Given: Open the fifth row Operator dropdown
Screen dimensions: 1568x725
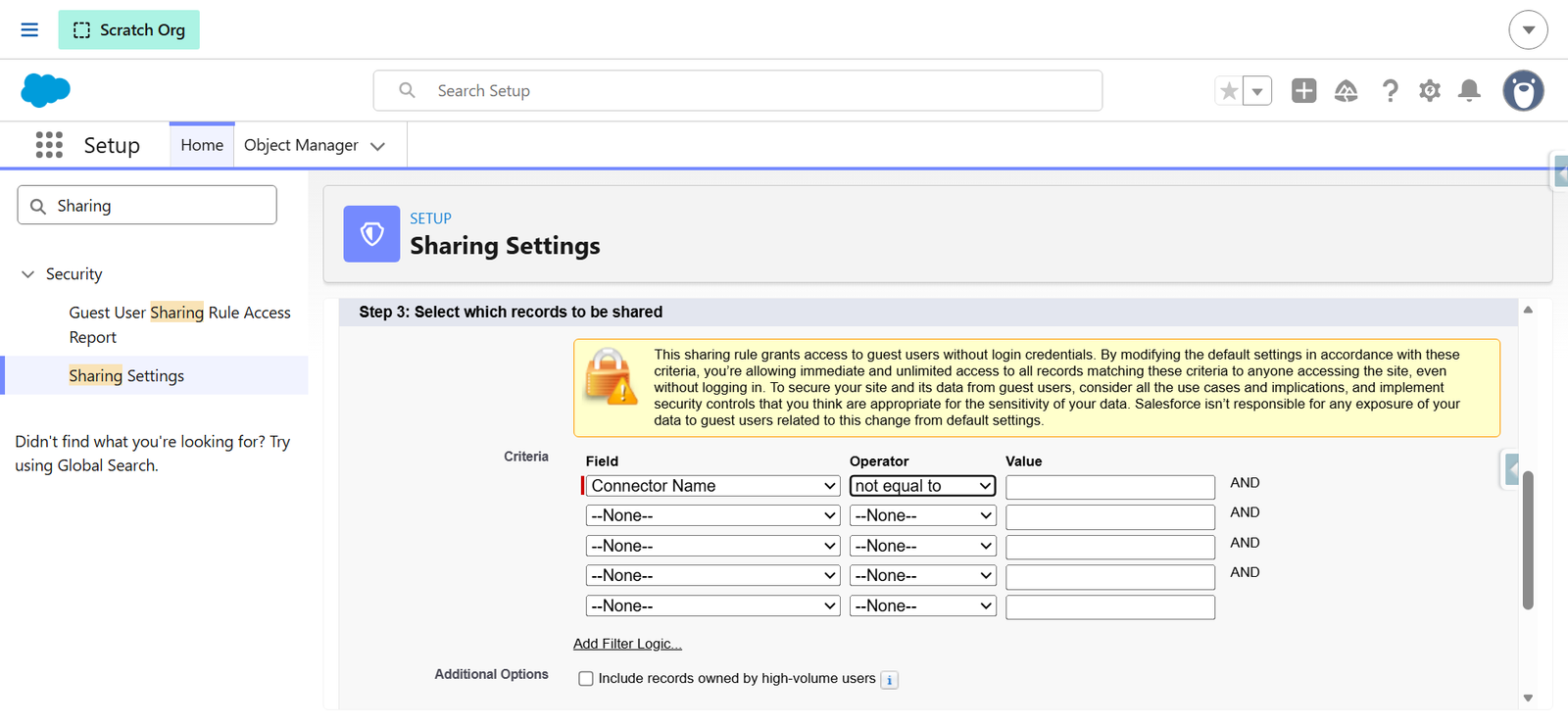Looking at the screenshot, I should pos(922,605).
